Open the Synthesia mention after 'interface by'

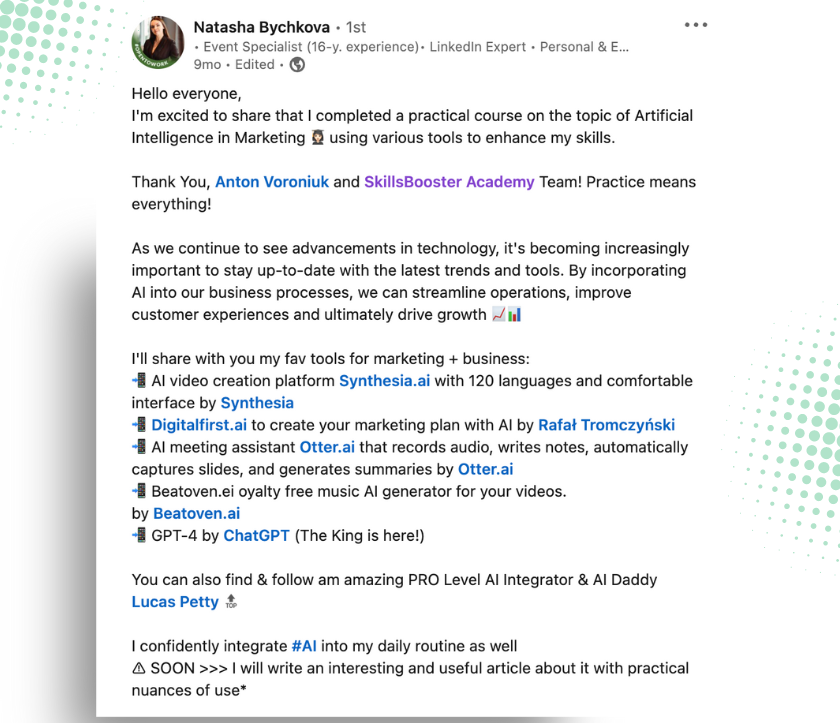click(x=257, y=403)
